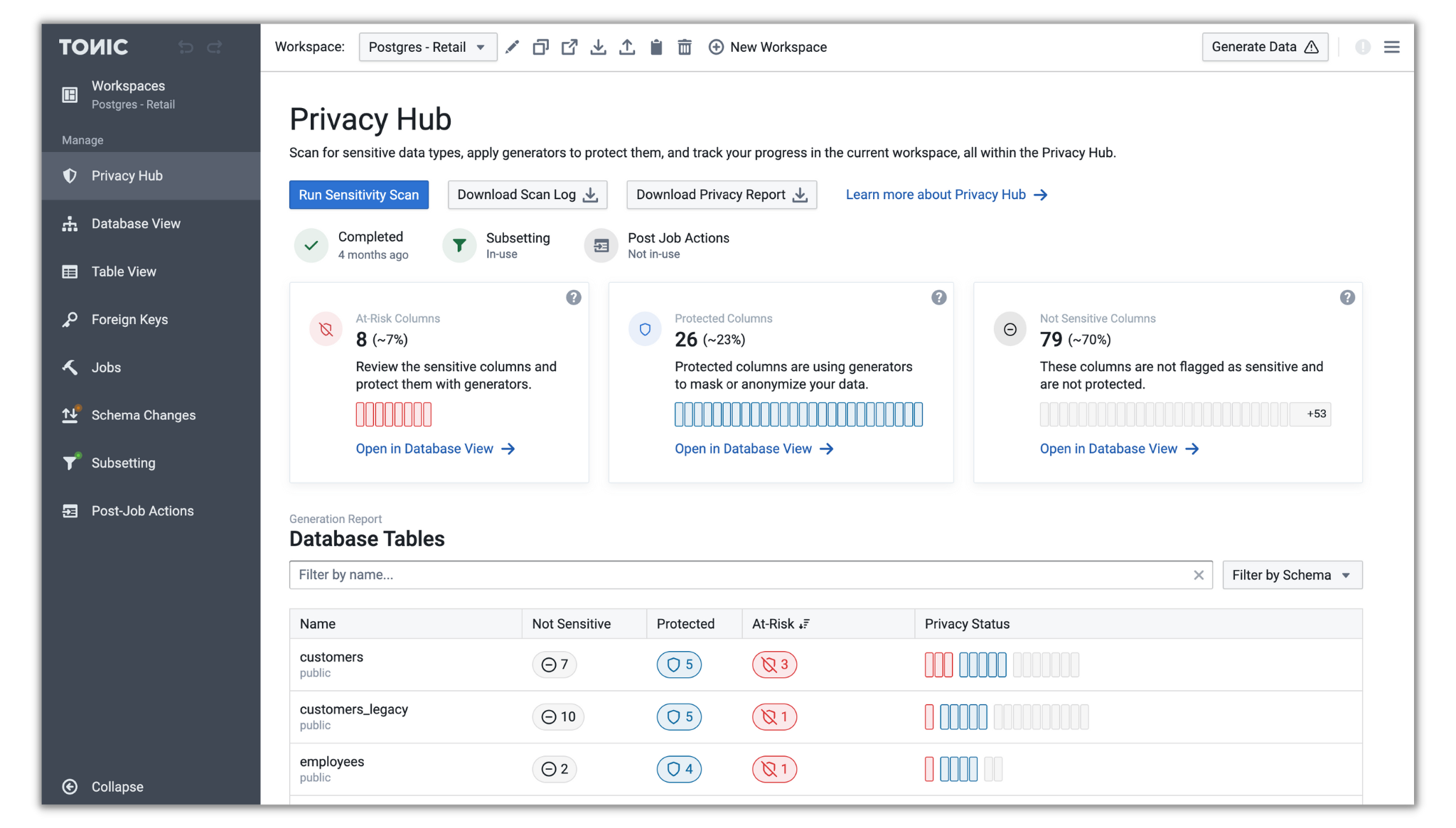Viewport: 1456px width, 828px height.
Task: Select the download workspace icon
Action: [598, 46]
